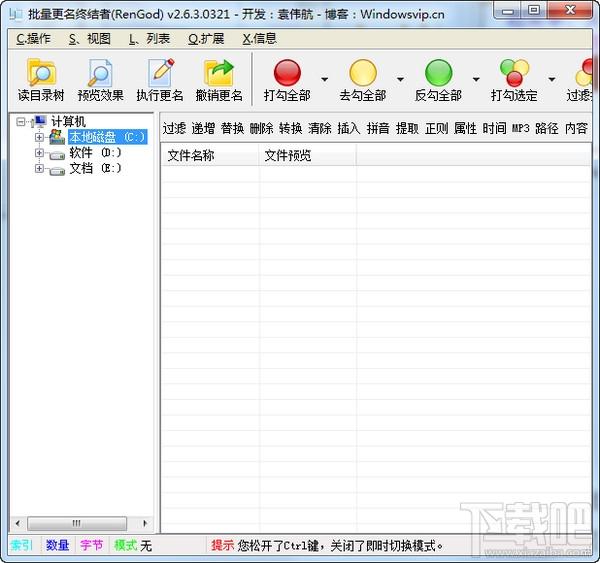
Task: Switch to the 拼音 tab
Action: [x=378, y=128]
